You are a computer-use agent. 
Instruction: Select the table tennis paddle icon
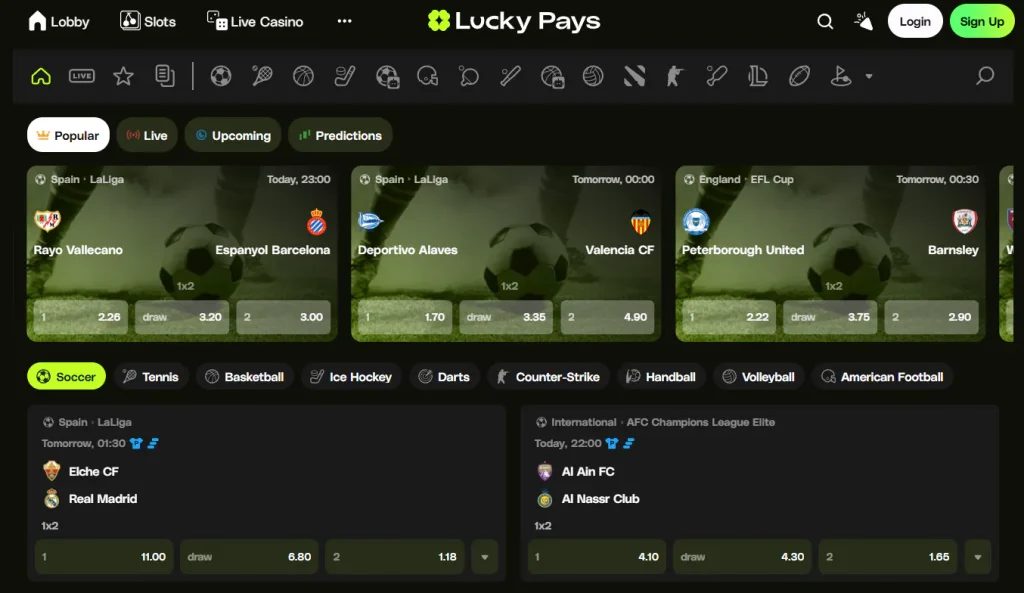468,76
